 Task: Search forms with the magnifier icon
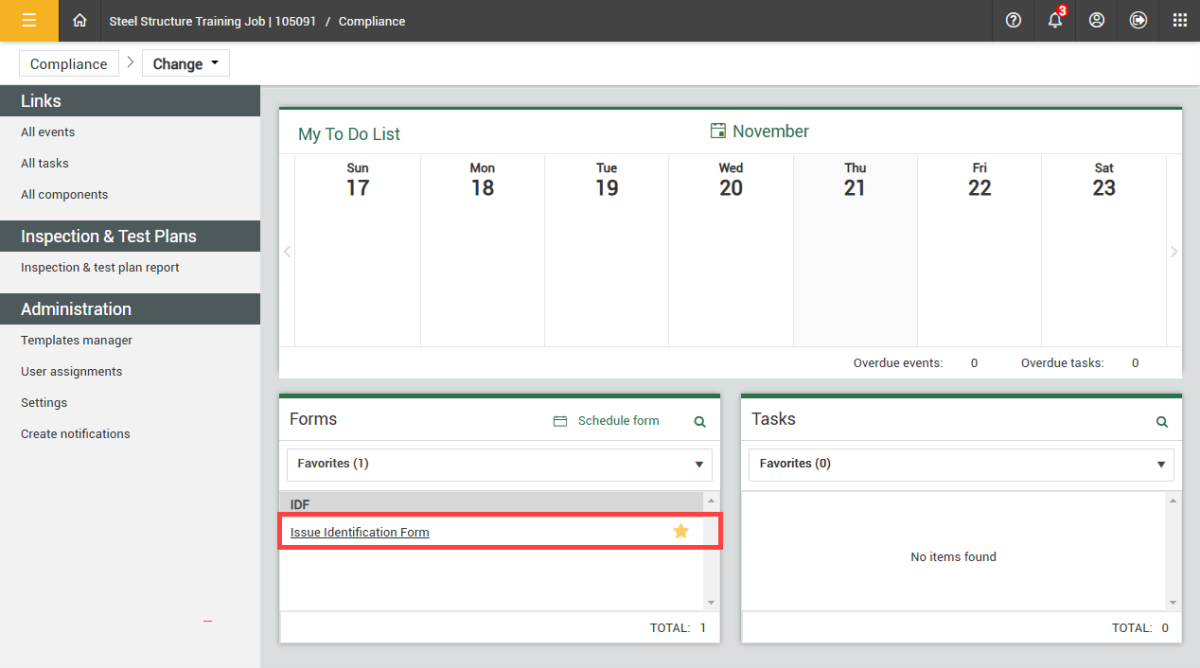[700, 422]
